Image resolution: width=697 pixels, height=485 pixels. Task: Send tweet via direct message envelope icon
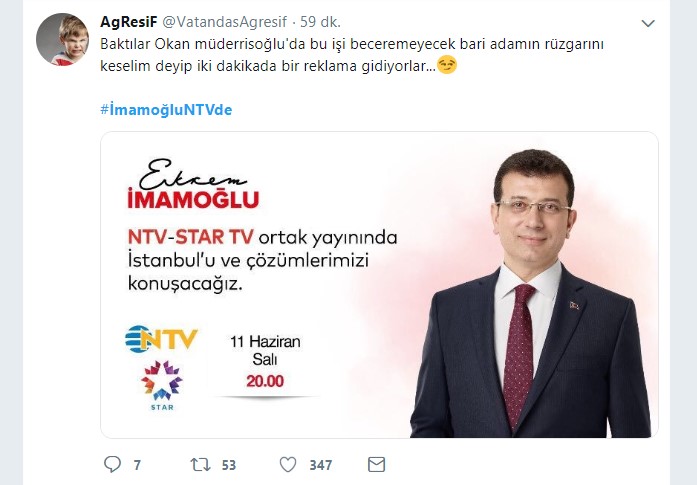[377, 465]
